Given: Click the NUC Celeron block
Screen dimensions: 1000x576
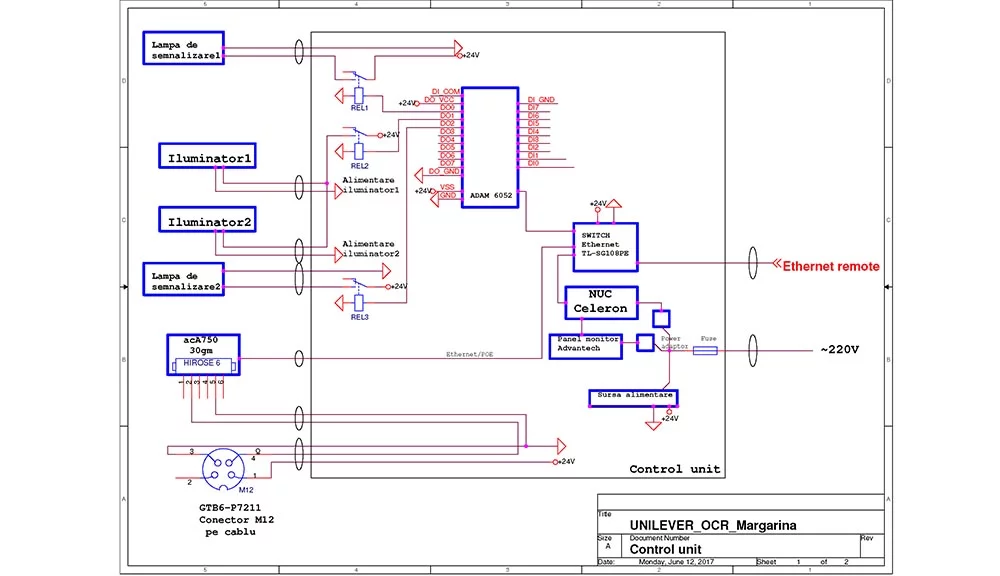Looking at the screenshot, I should point(601,303).
